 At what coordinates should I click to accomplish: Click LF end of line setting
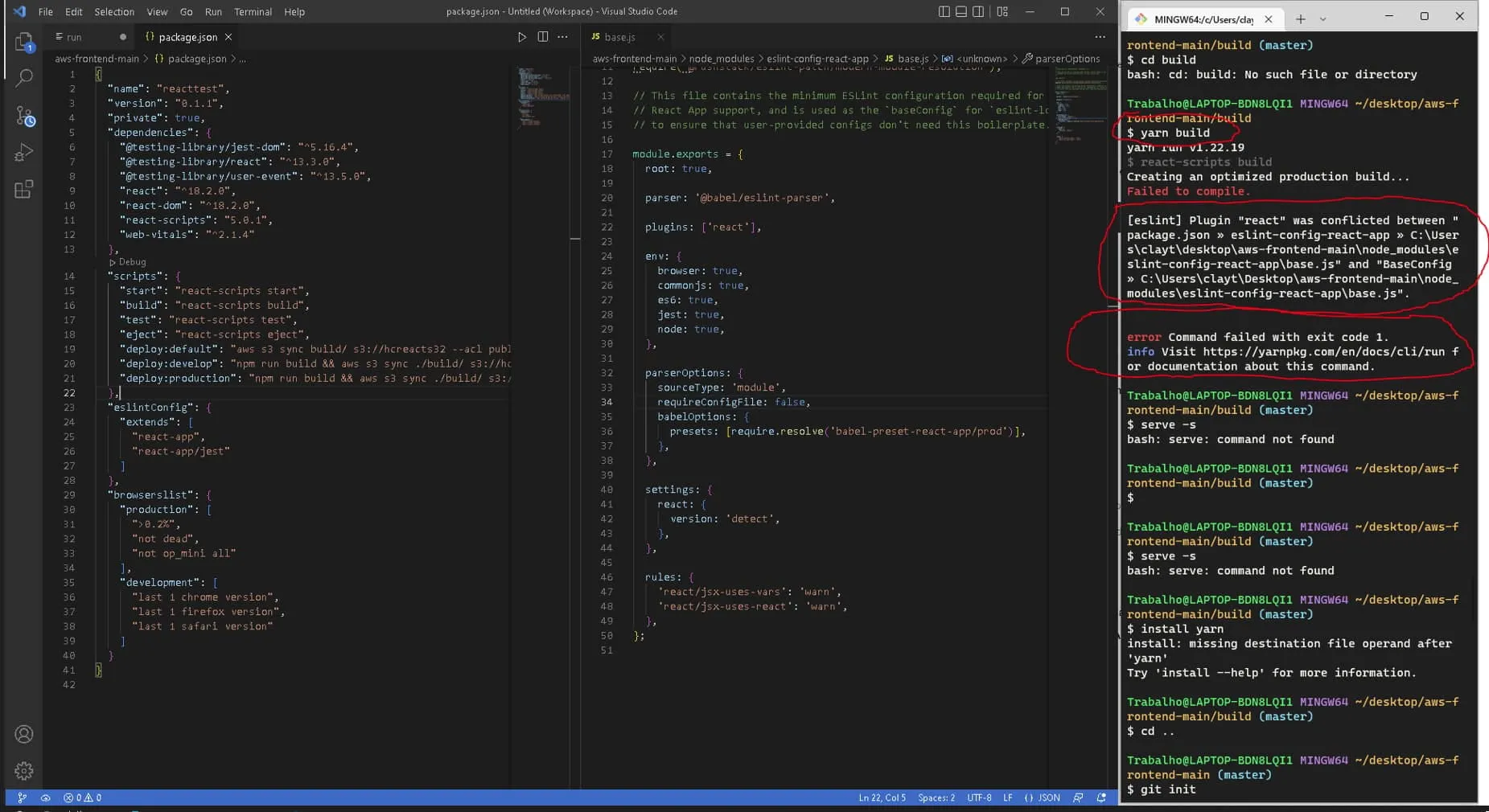pos(1008,798)
